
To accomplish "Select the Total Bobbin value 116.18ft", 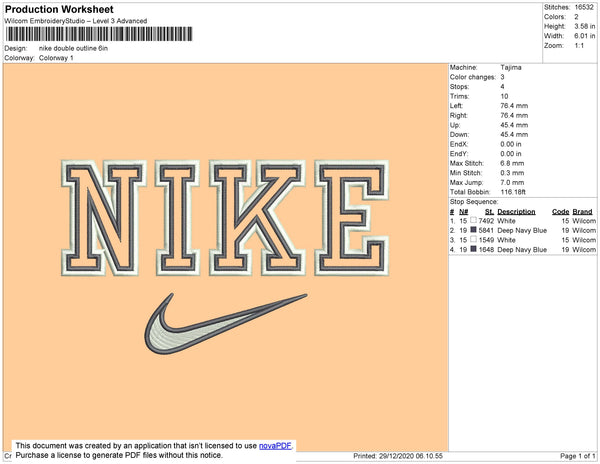I will click(x=513, y=192).
